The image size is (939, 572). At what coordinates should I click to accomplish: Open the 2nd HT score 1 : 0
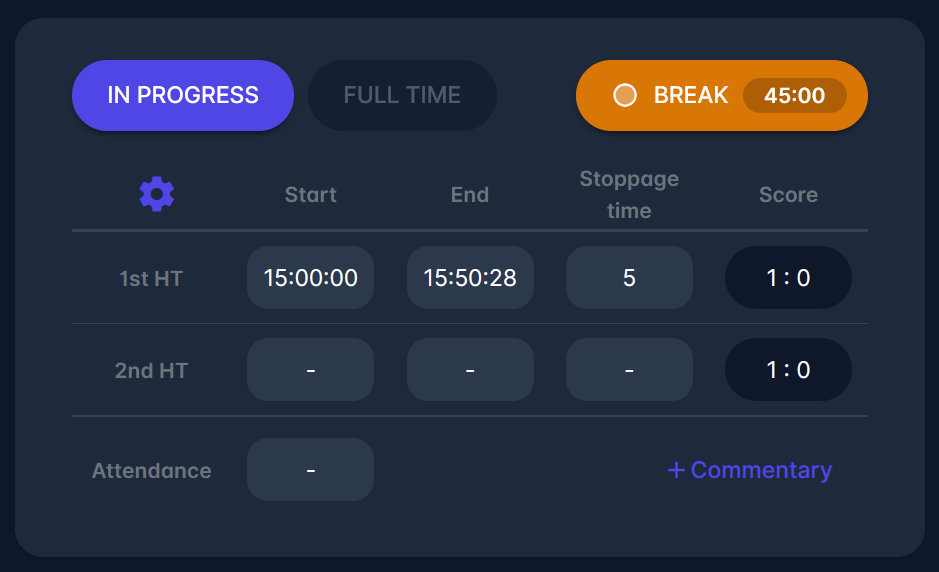click(x=788, y=370)
